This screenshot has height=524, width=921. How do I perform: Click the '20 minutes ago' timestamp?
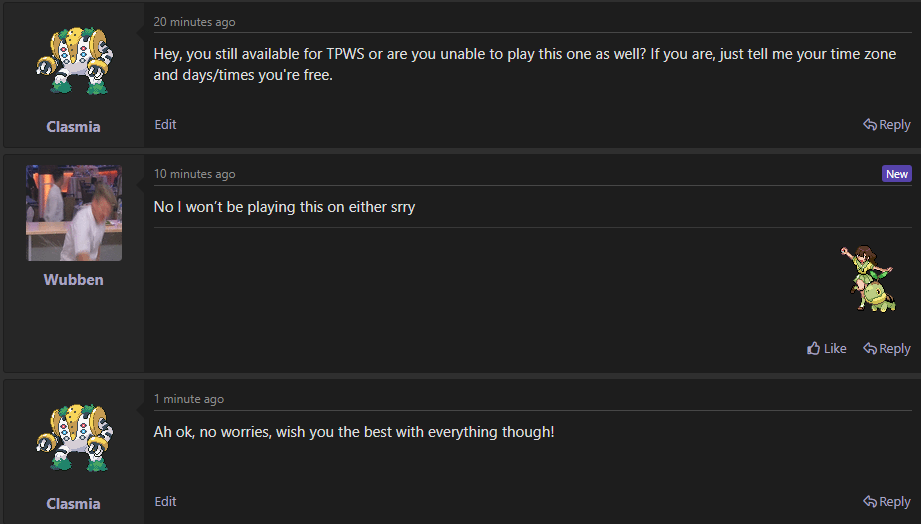[x=194, y=22]
